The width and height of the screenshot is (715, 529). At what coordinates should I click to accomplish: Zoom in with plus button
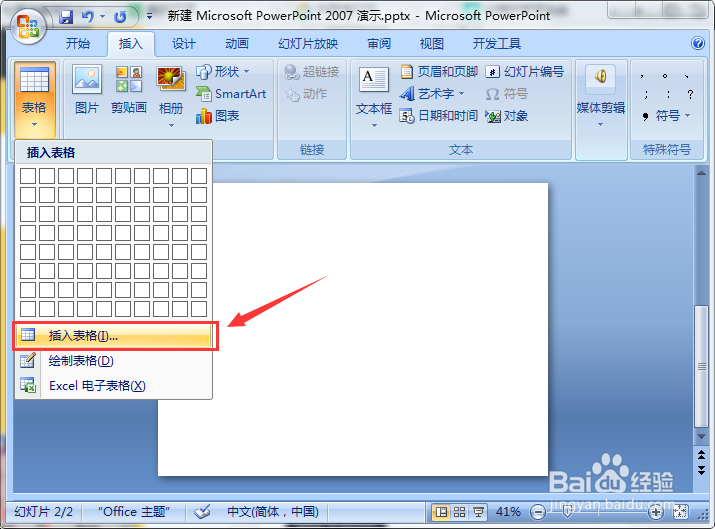(x=656, y=512)
